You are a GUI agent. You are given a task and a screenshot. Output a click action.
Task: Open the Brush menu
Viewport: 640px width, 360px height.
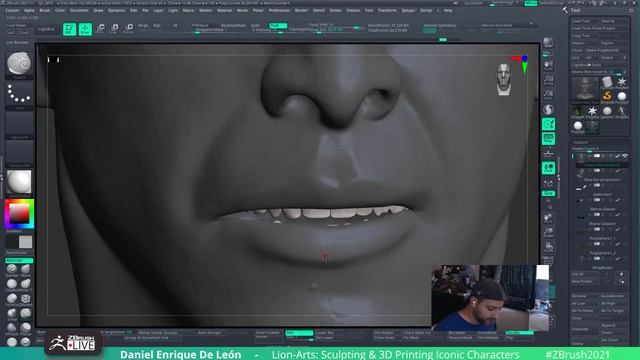(x=44, y=10)
